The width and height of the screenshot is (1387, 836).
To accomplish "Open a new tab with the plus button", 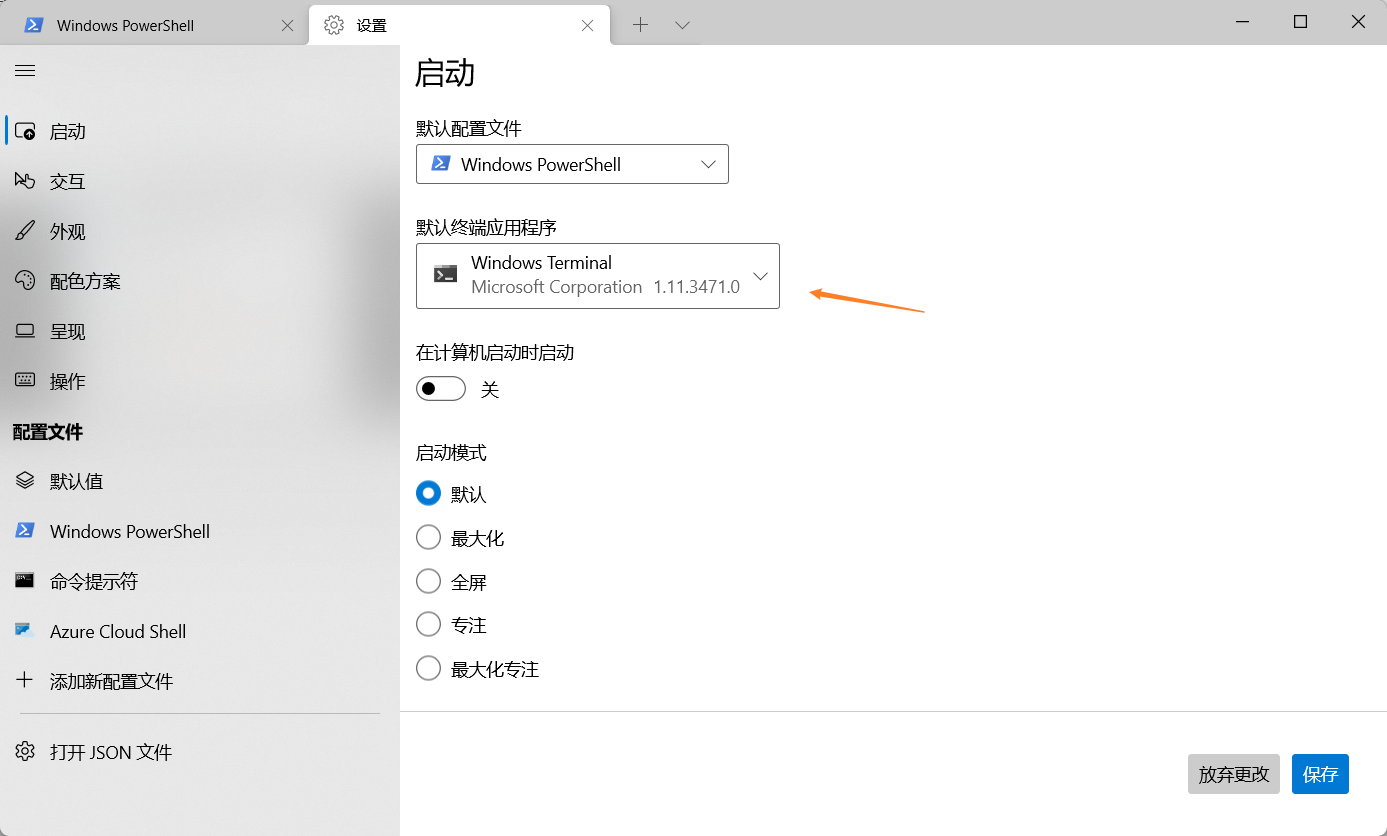I will click(x=641, y=25).
